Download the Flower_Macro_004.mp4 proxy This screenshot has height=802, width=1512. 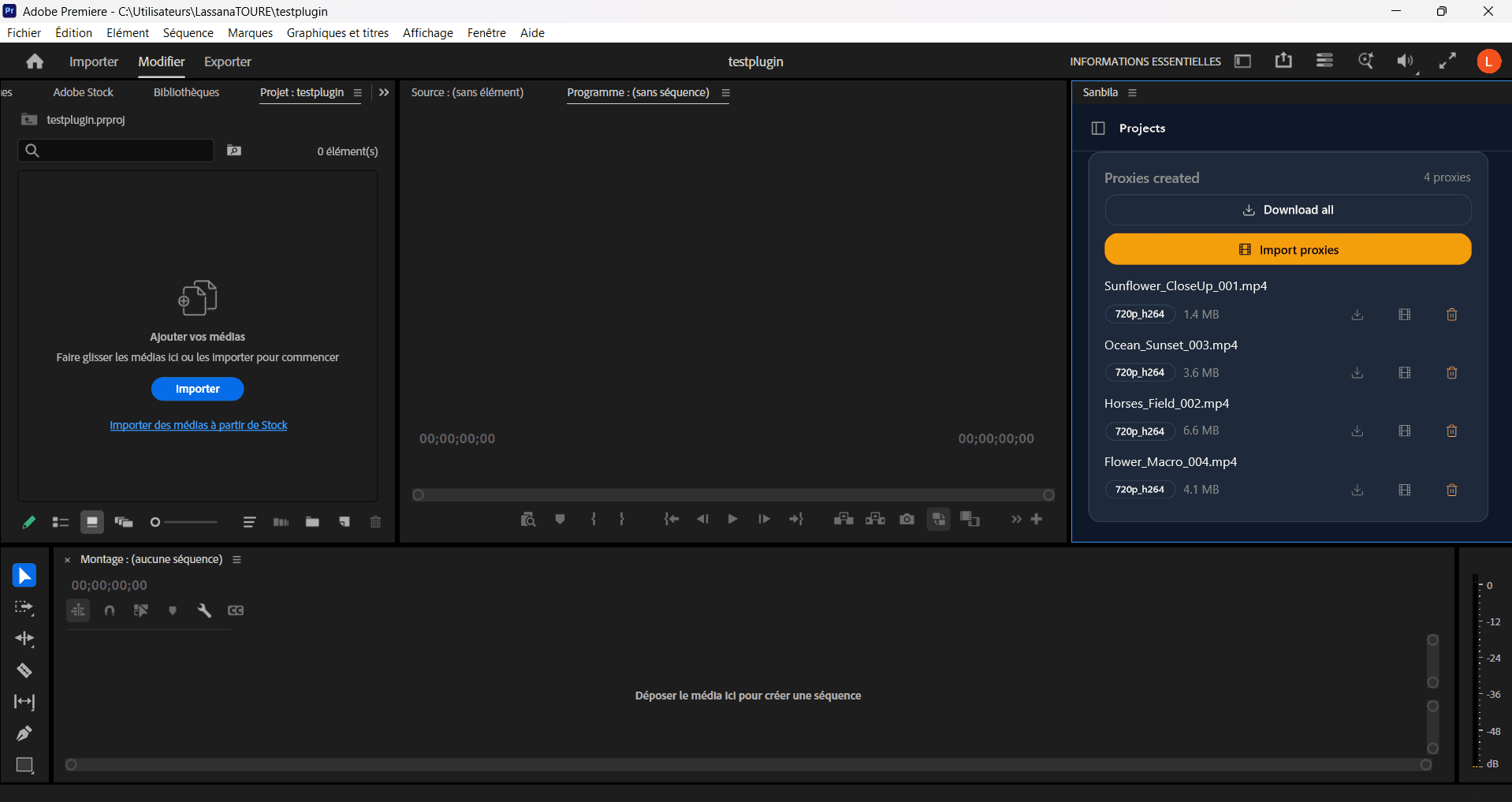[x=1357, y=490]
